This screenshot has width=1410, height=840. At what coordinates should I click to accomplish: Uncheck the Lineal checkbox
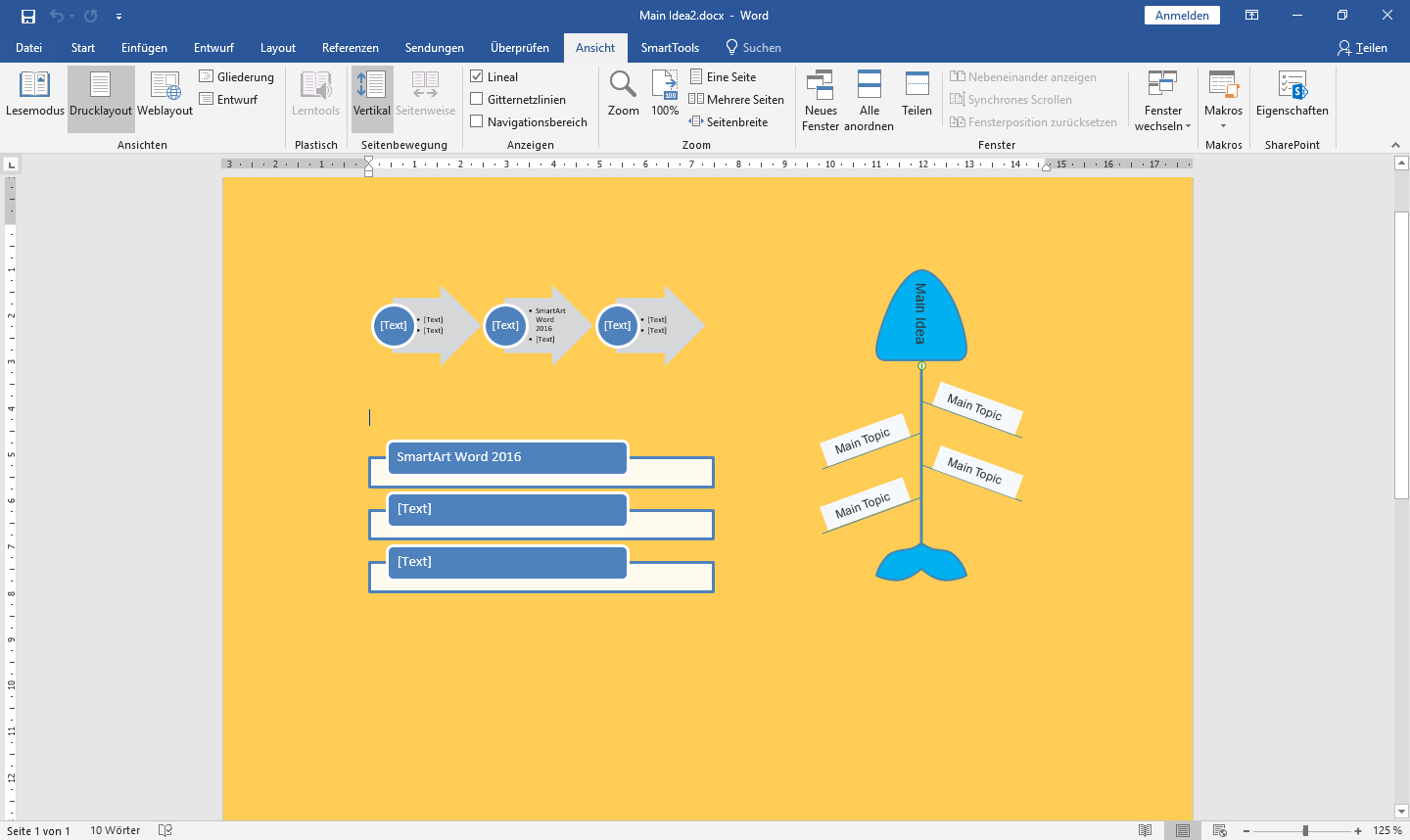[477, 76]
